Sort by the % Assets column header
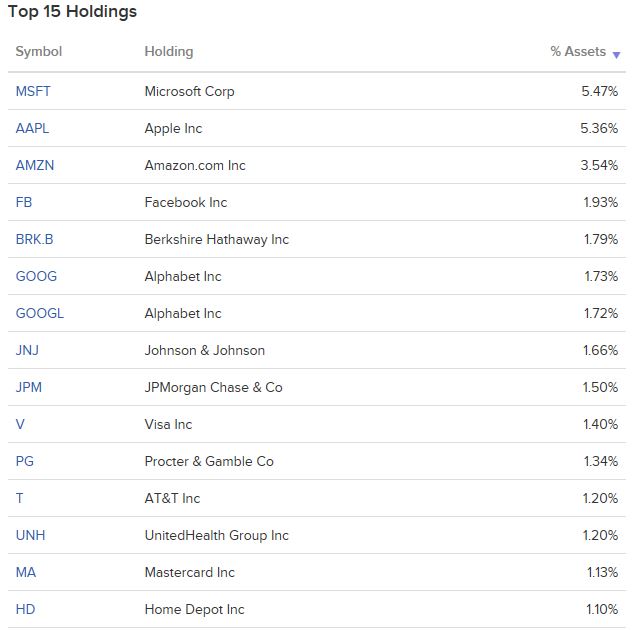This screenshot has height=630, width=632. (578, 52)
